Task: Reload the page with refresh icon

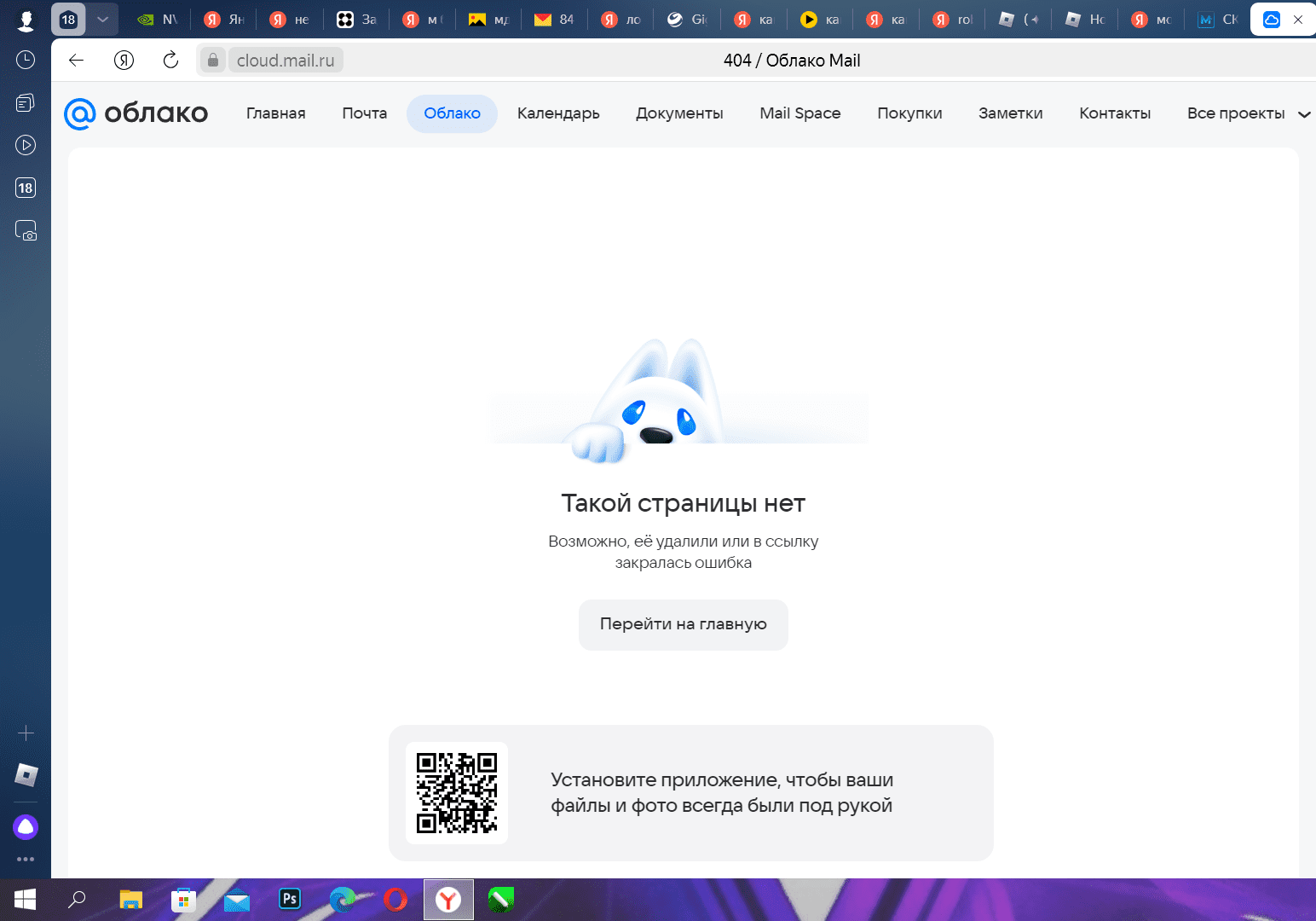Action: (170, 60)
